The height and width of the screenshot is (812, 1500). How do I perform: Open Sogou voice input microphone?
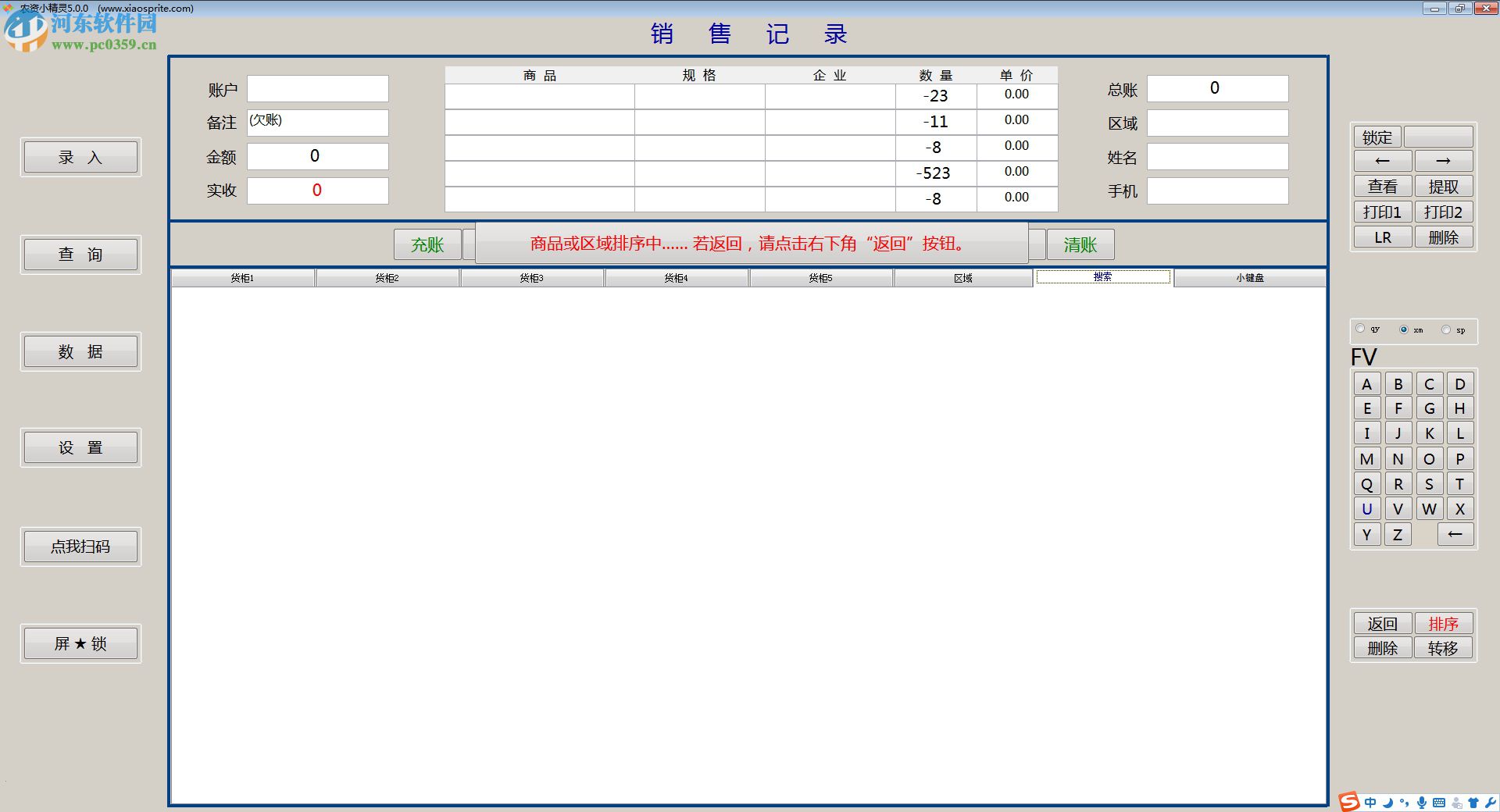pos(1422,803)
